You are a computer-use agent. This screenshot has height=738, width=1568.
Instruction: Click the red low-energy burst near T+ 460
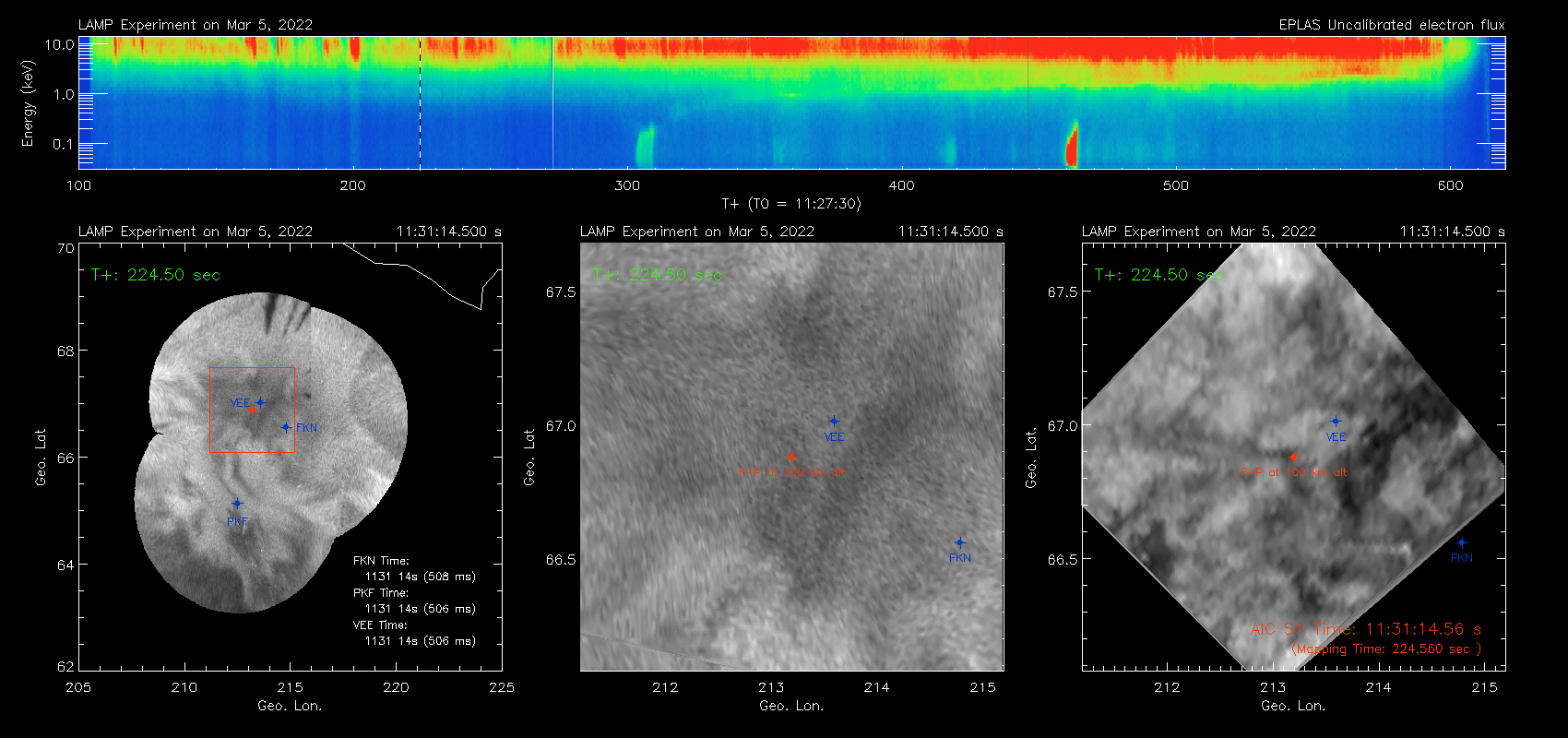coord(1072,145)
